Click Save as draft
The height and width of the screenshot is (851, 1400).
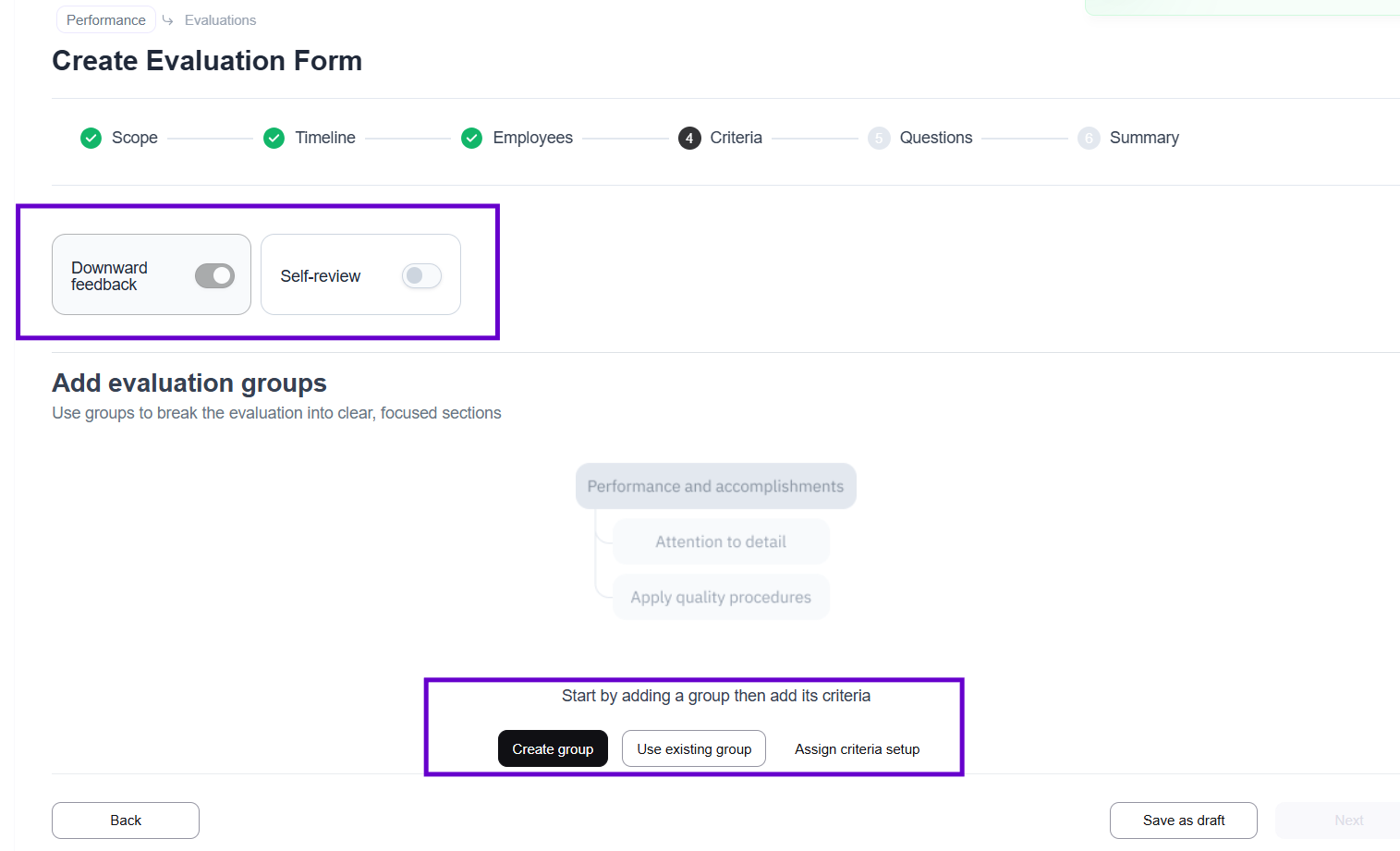coord(1183,820)
